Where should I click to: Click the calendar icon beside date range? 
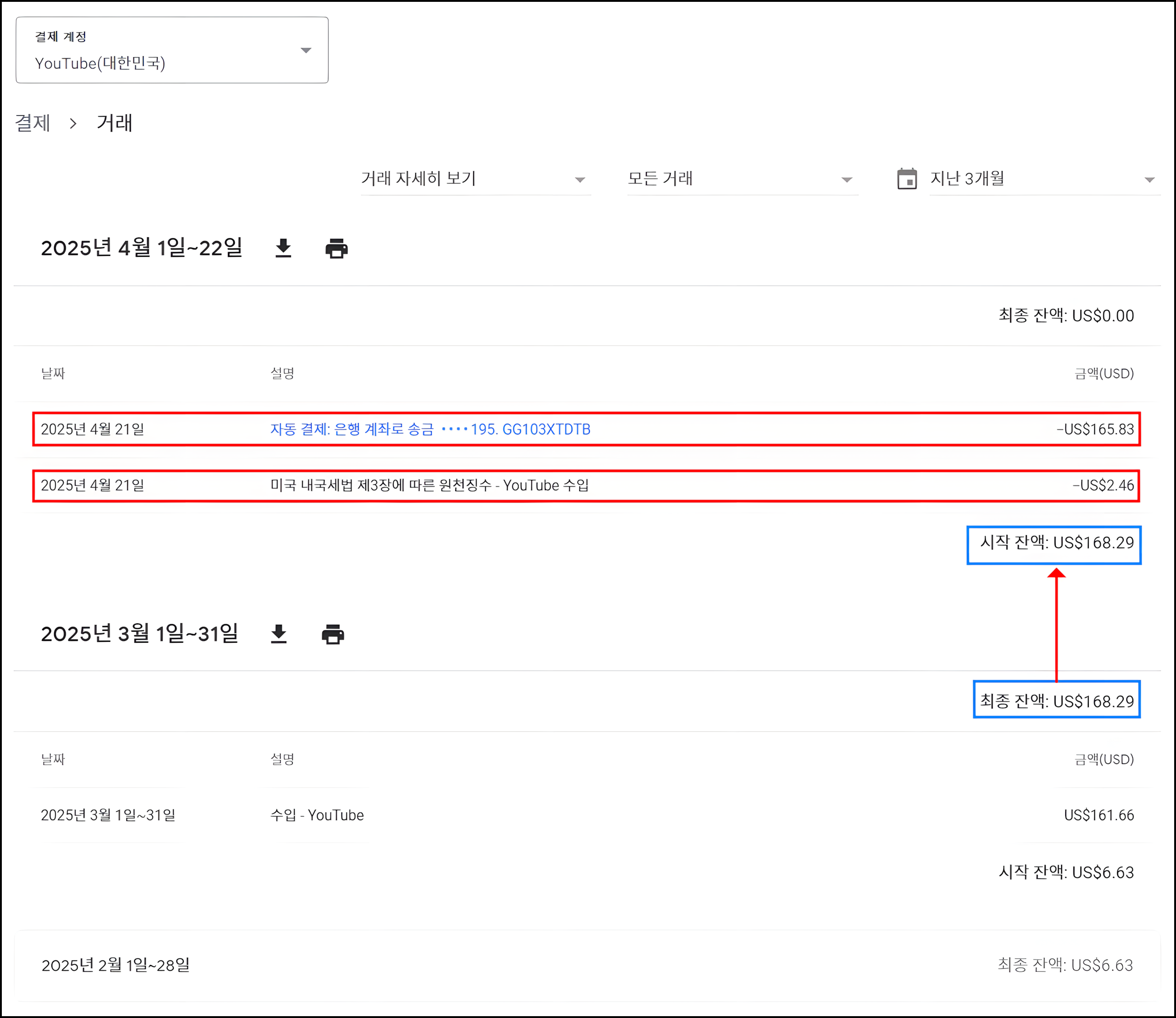coord(907,179)
